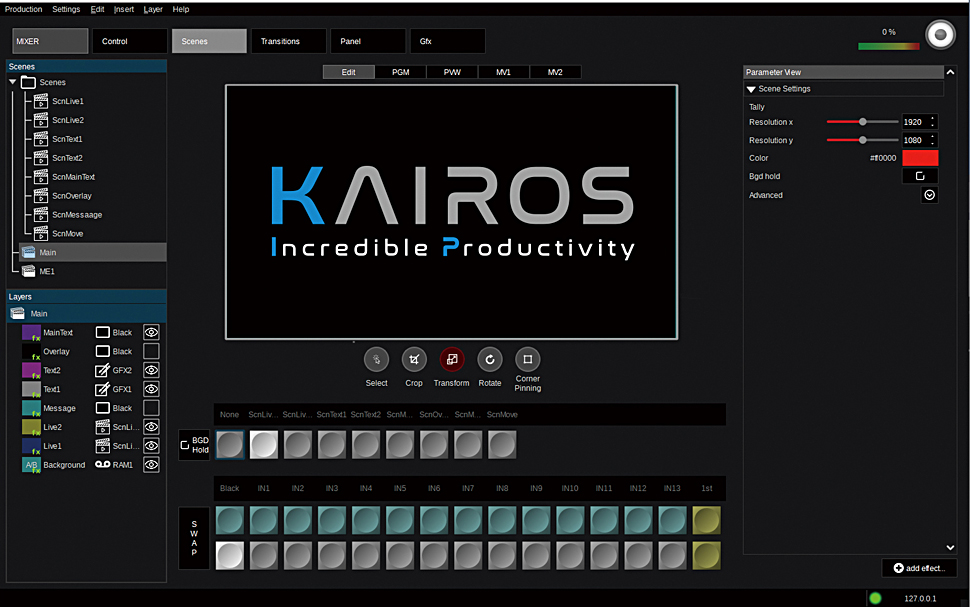970x607 pixels.
Task: Increase or decrease Resolution x with stepper
Action: tap(932, 122)
